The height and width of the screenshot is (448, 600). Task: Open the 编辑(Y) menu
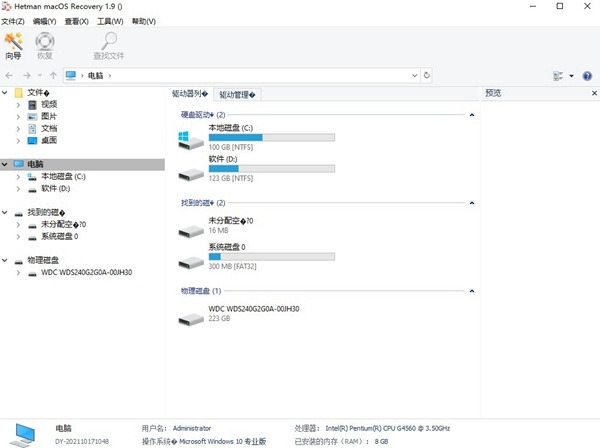coord(44,21)
